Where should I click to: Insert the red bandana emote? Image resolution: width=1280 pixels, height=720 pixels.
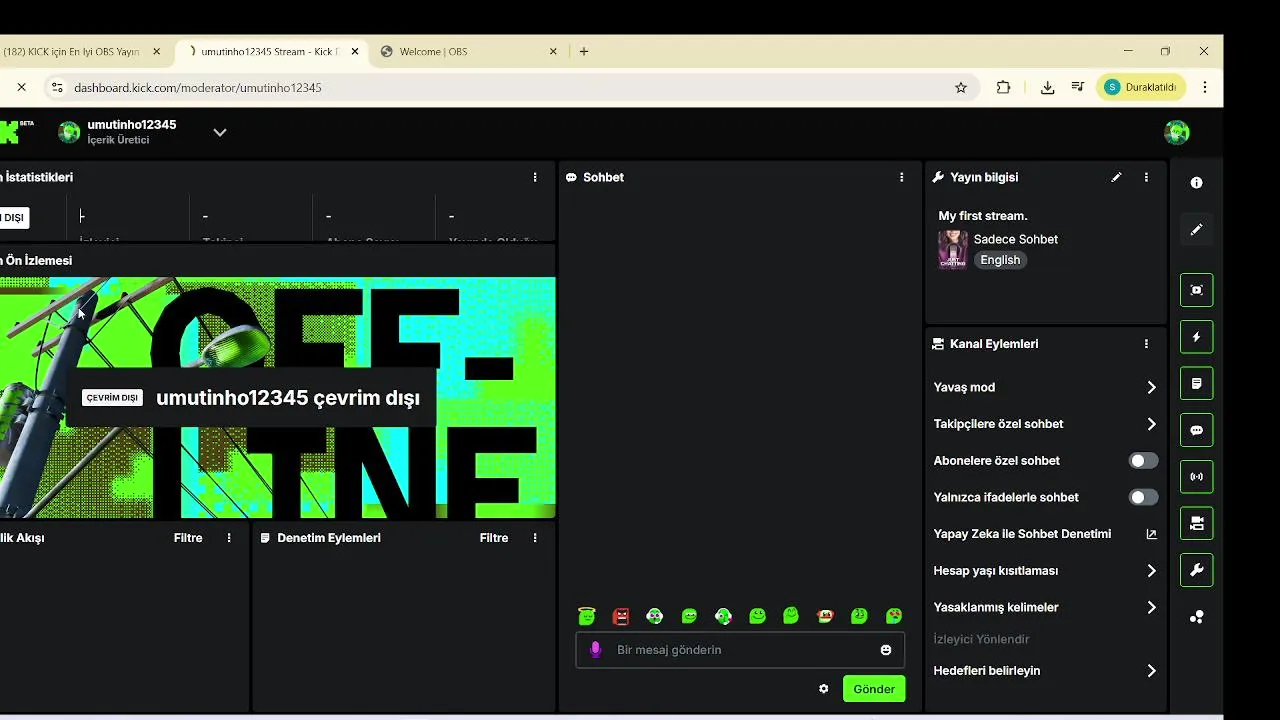click(825, 616)
